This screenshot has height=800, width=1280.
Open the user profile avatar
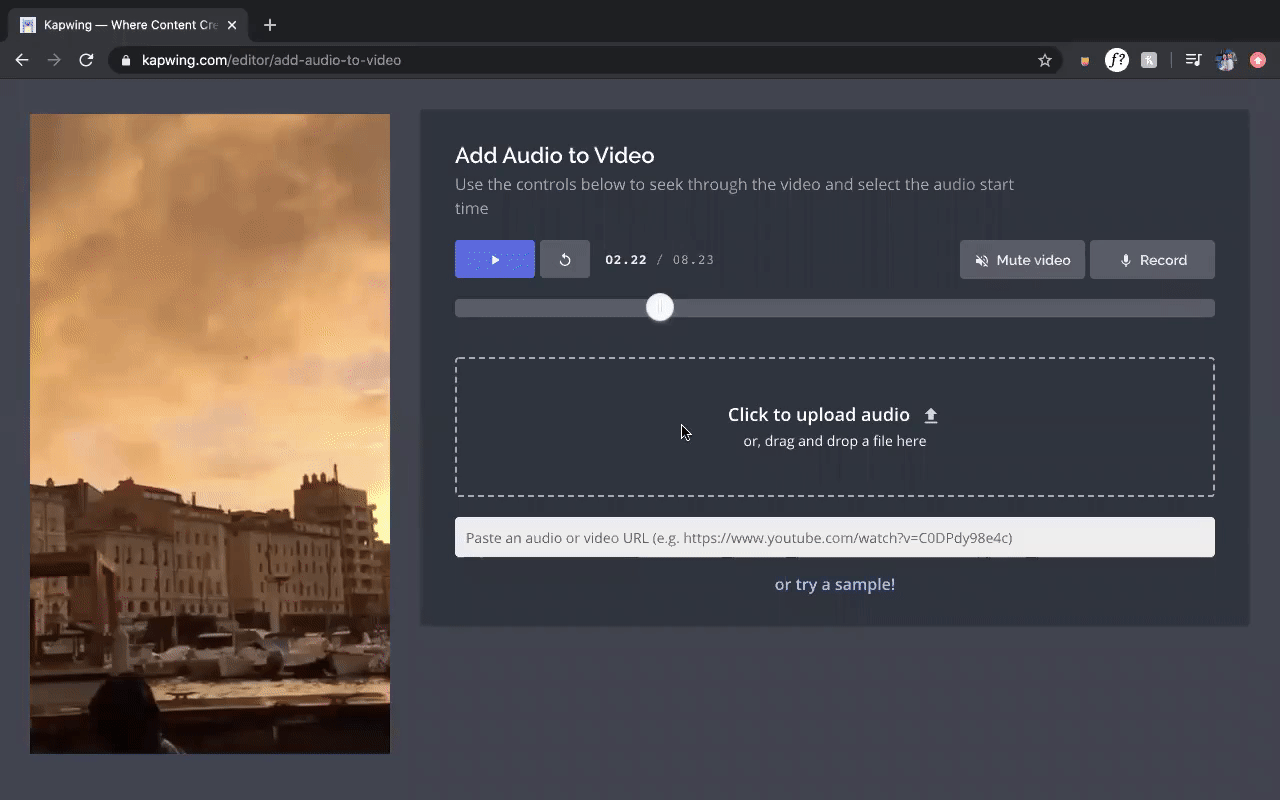pyautogui.click(x=1226, y=60)
